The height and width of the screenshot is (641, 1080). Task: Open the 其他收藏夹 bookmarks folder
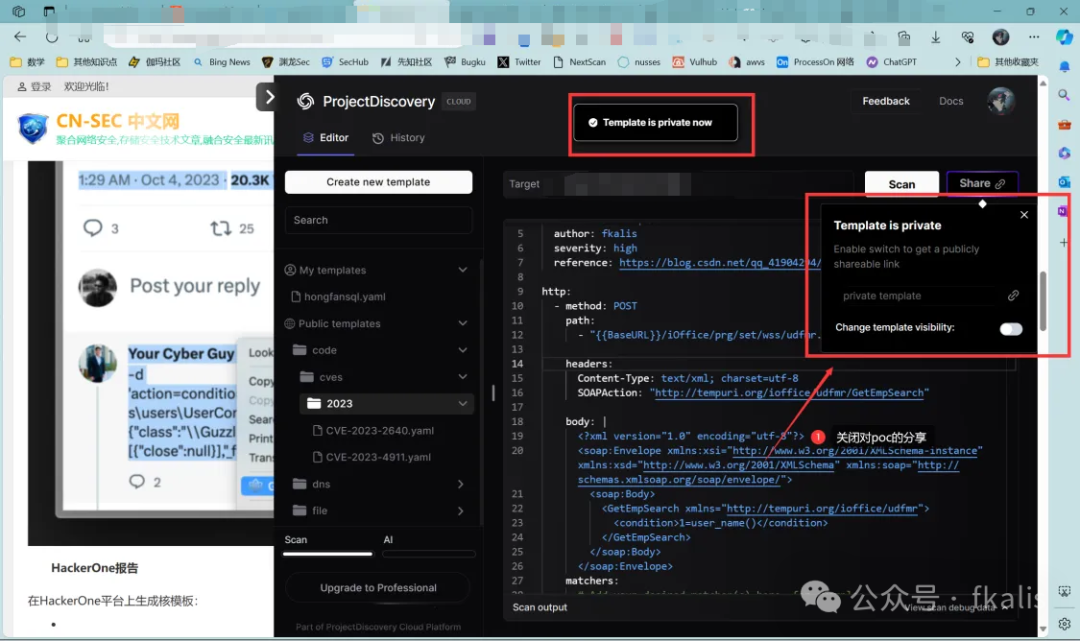[x=1008, y=62]
